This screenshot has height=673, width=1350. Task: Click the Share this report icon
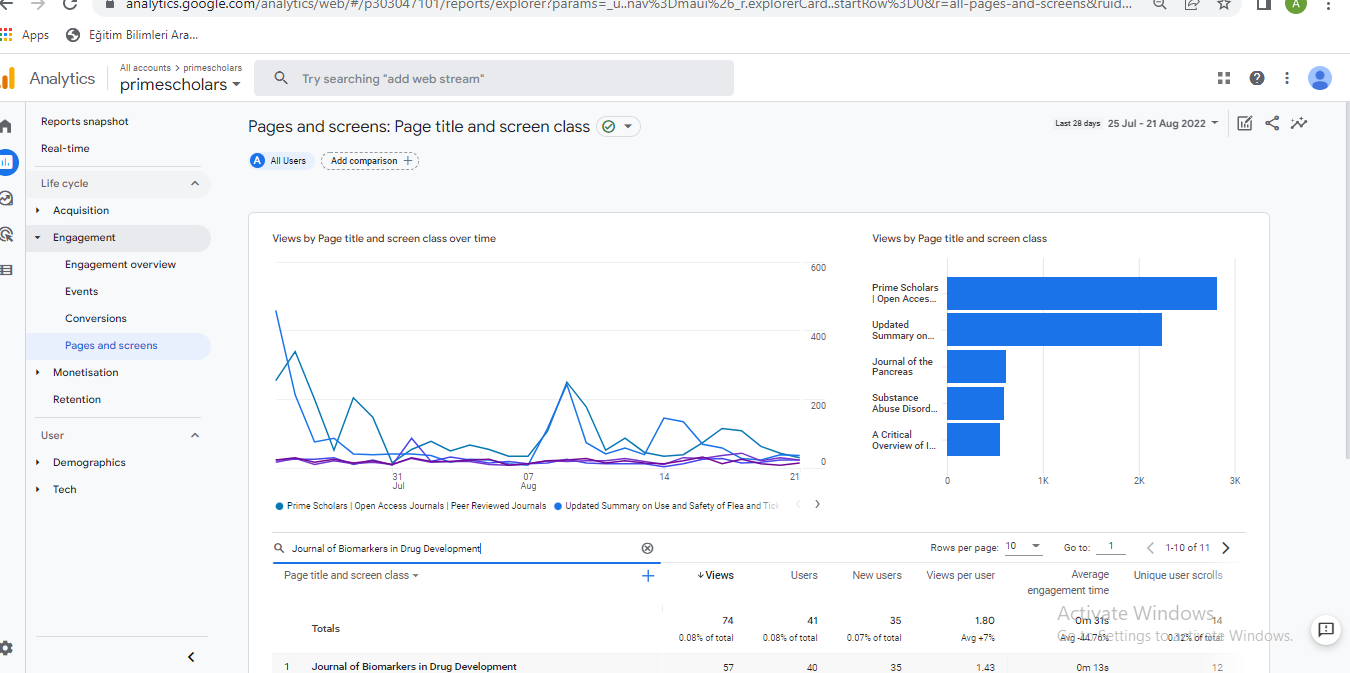pos(1272,123)
